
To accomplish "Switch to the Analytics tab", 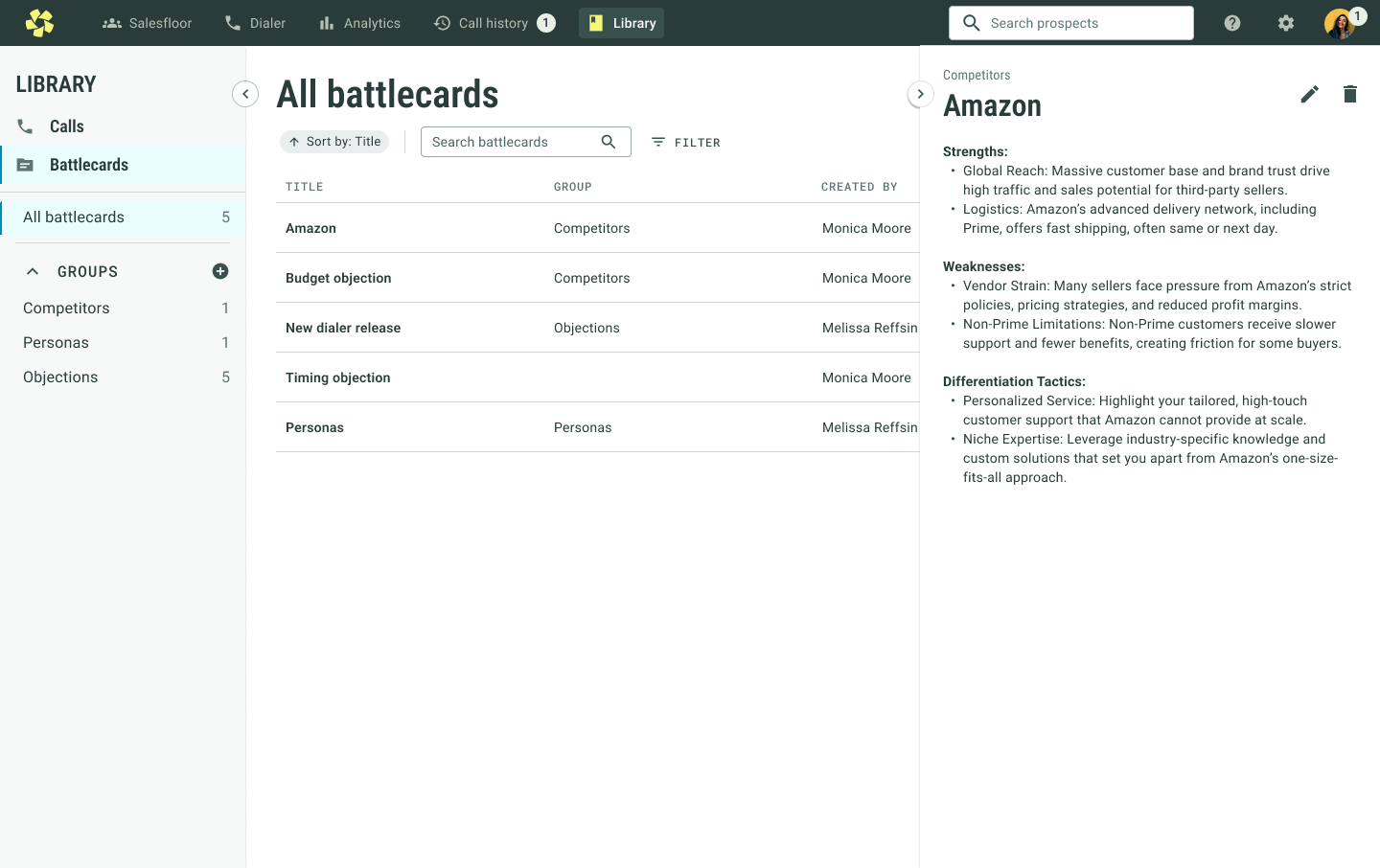I will [359, 23].
